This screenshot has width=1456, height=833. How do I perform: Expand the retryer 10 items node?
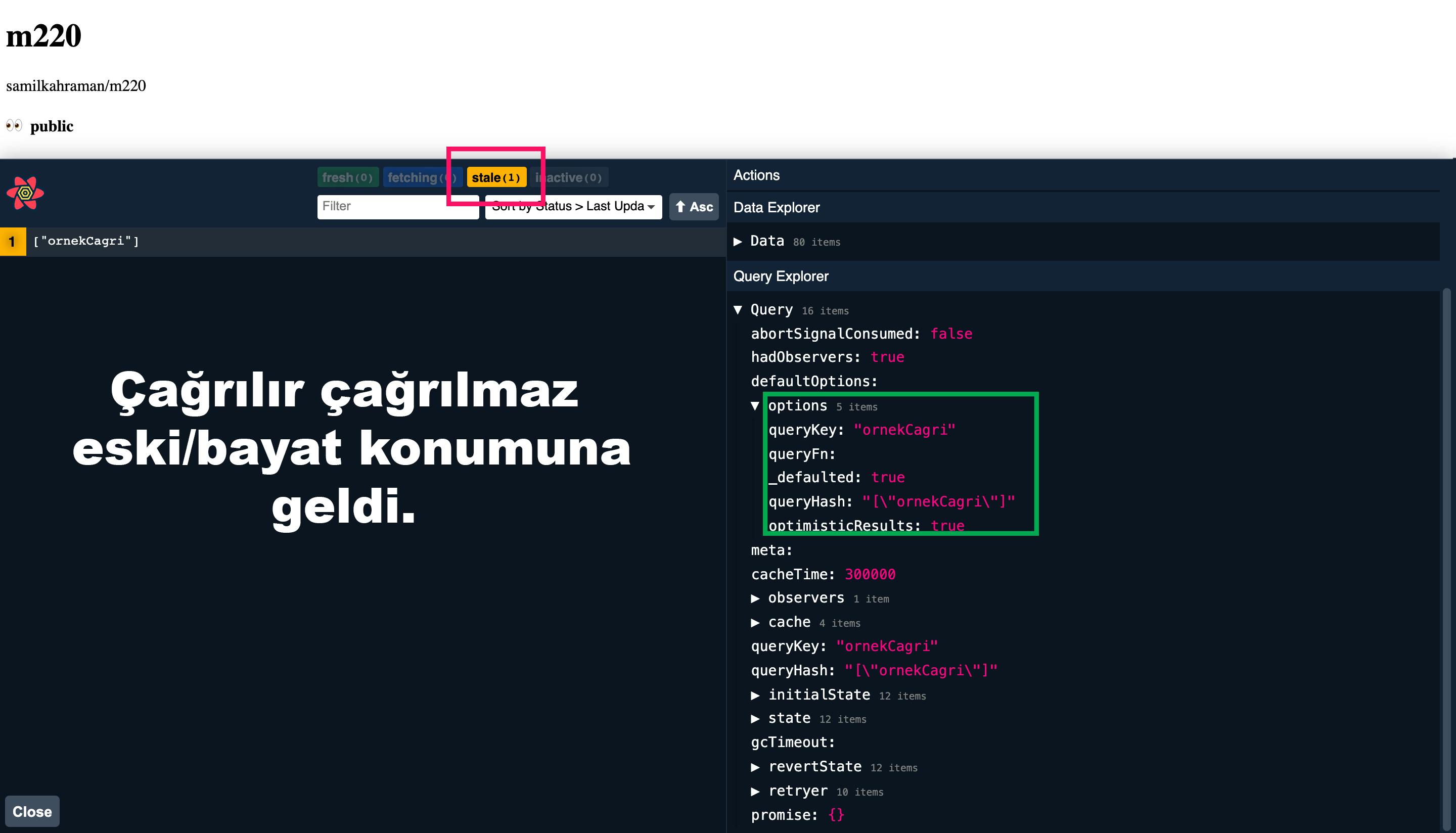click(817, 791)
